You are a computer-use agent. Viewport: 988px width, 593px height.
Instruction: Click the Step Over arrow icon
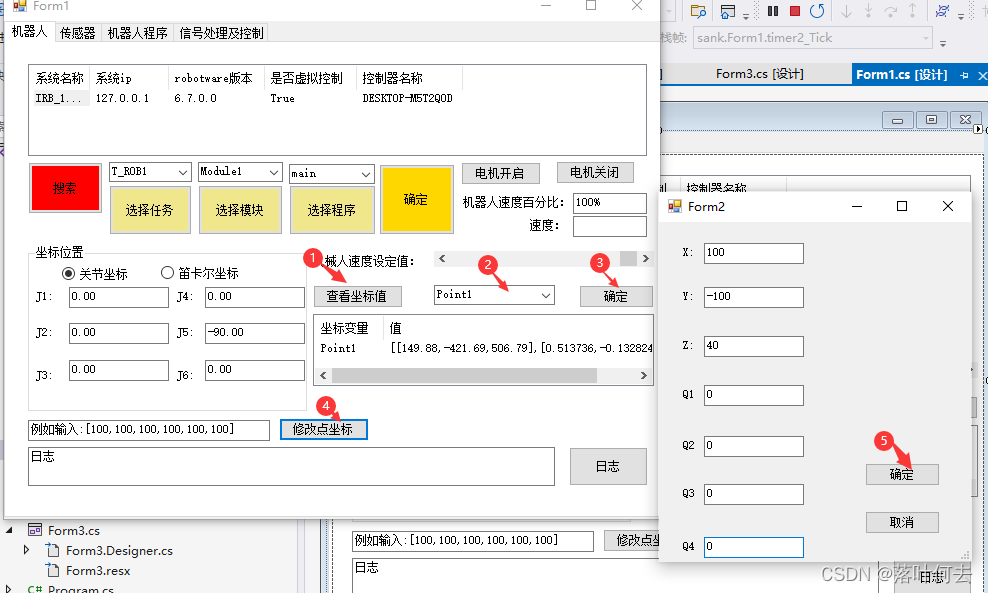coord(891,12)
